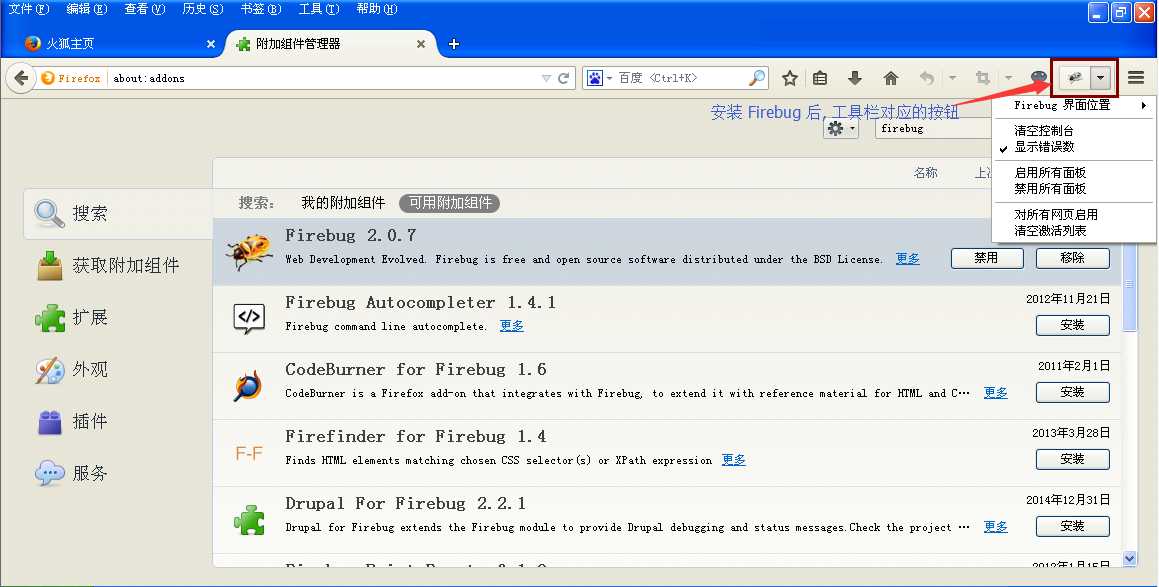Open the screenshot tool's dropdown arrow
The height and width of the screenshot is (587, 1159).
click(x=1008, y=78)
